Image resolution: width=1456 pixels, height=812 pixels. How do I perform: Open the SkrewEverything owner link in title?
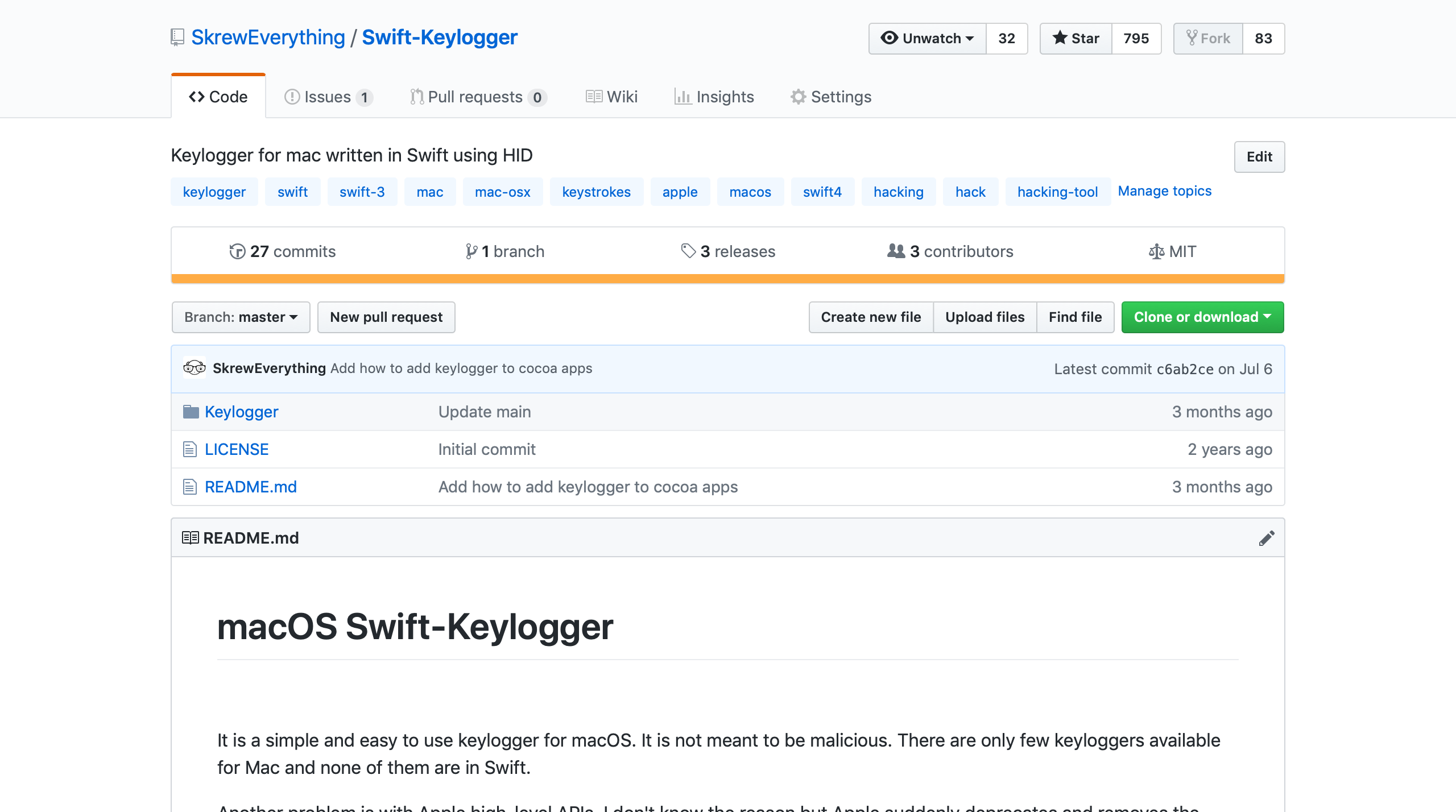(268, 37)
